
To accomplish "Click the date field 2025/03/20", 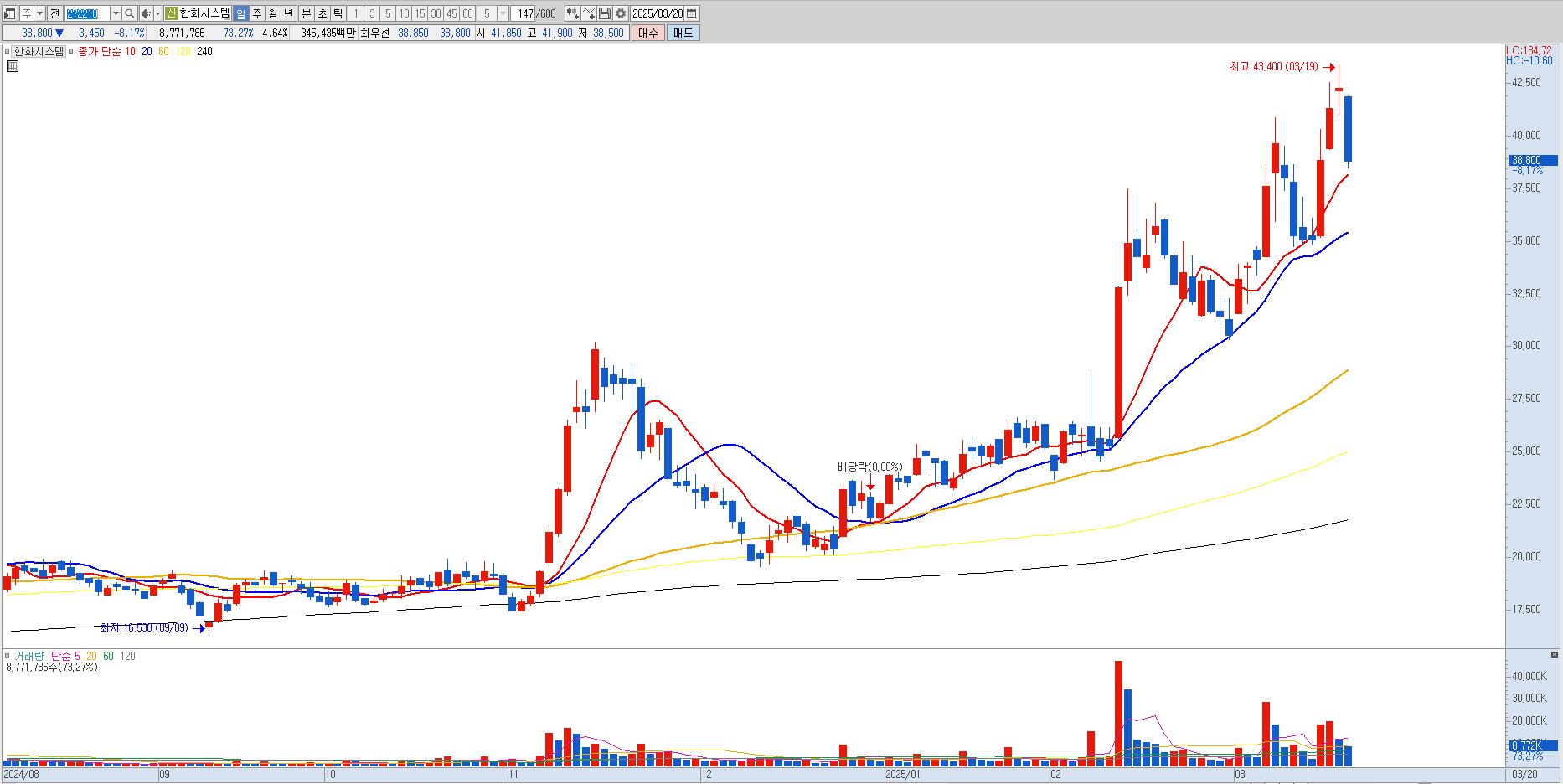I will [658, 13].
